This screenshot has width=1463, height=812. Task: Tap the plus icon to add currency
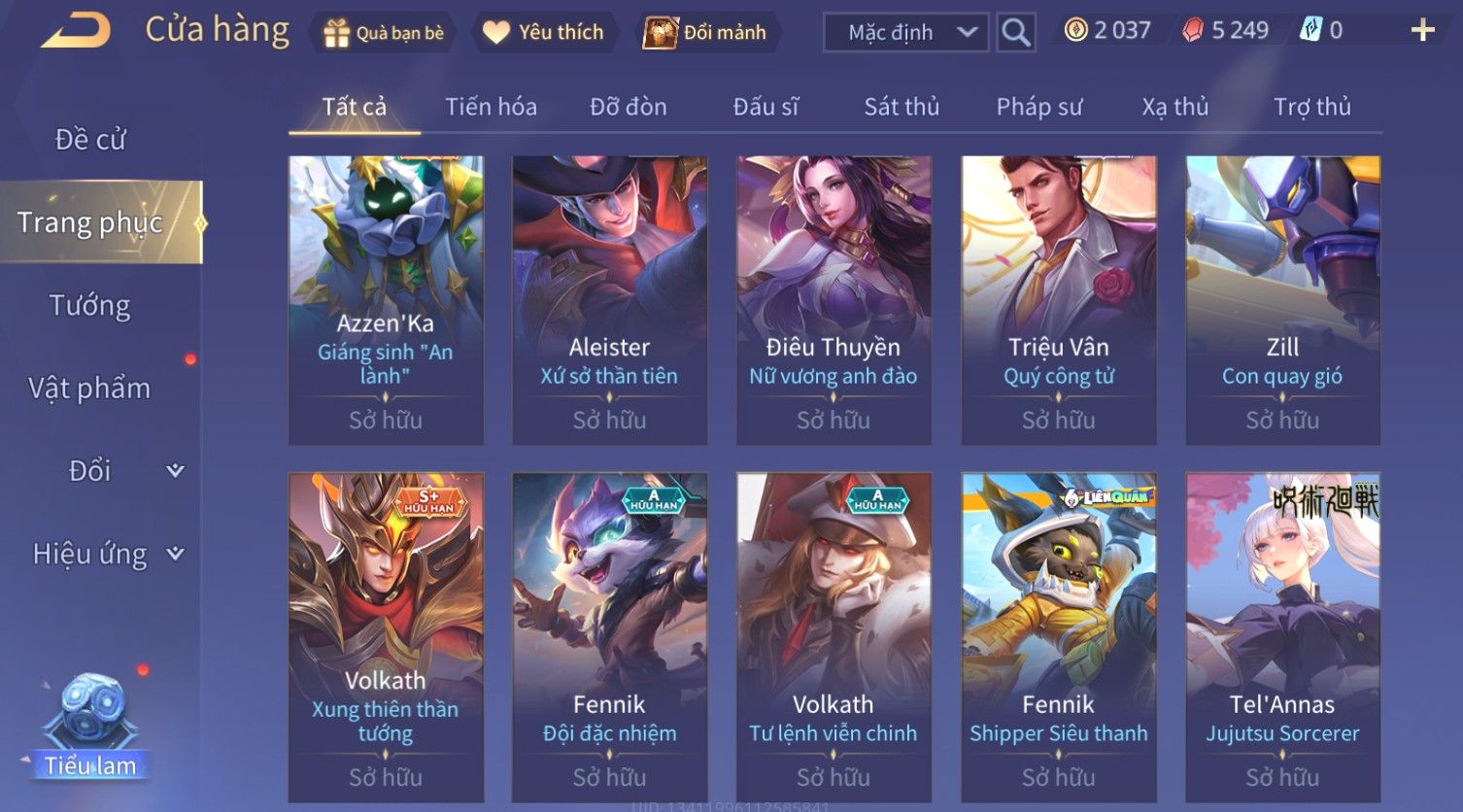tap(1422, 31)
